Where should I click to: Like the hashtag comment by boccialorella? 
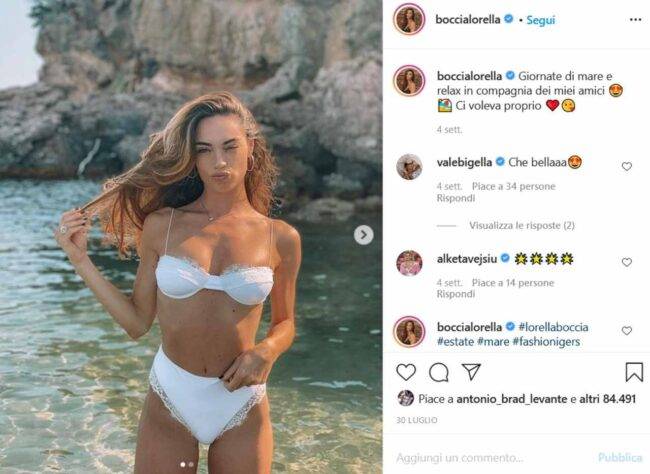coord(626,331)
